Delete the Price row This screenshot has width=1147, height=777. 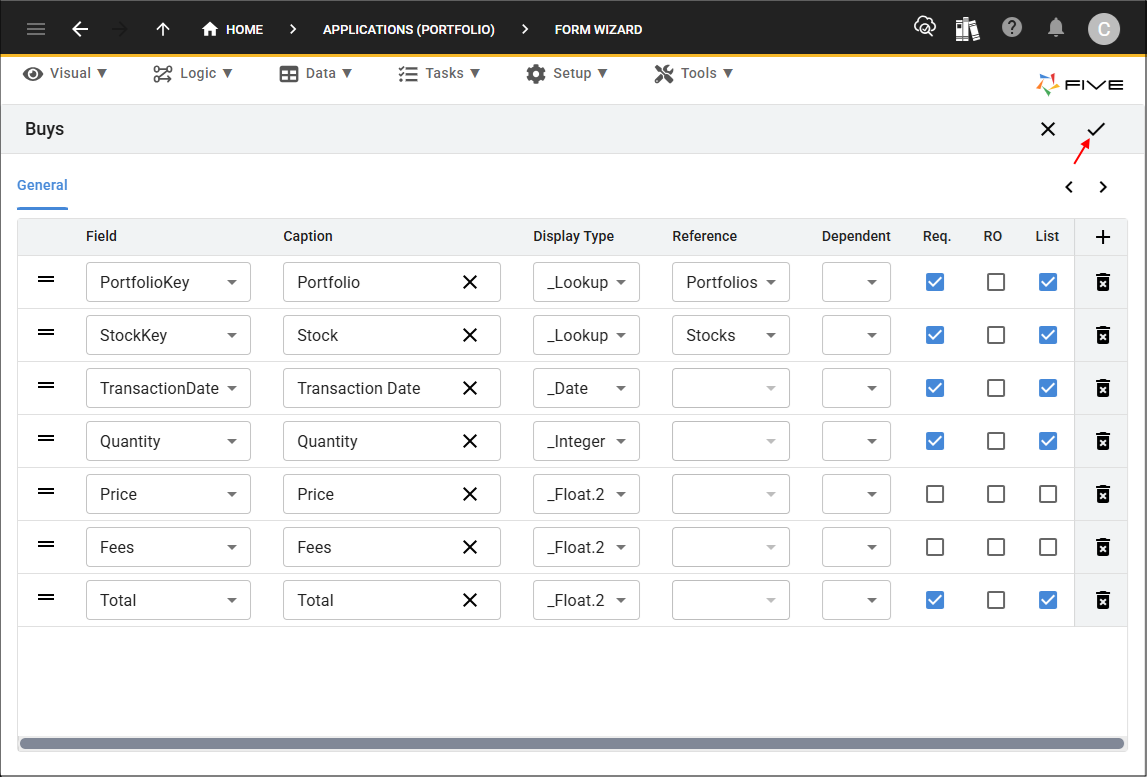(x=1103, y=494)
